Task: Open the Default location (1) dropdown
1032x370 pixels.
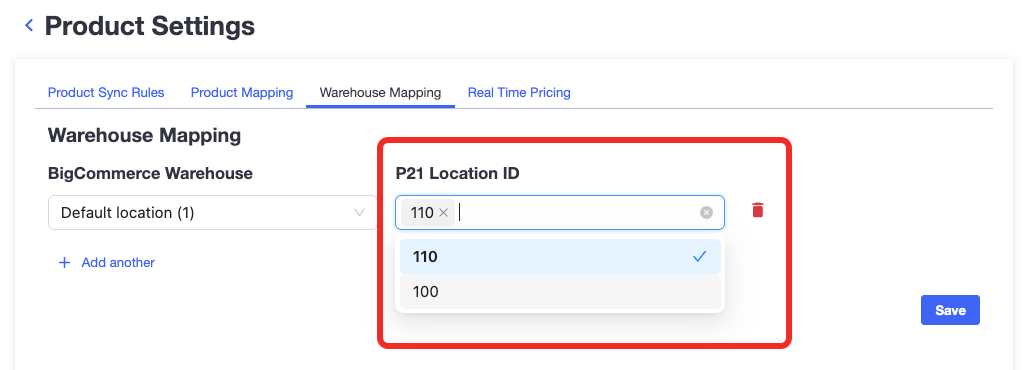Action: [x=213, y=213]
